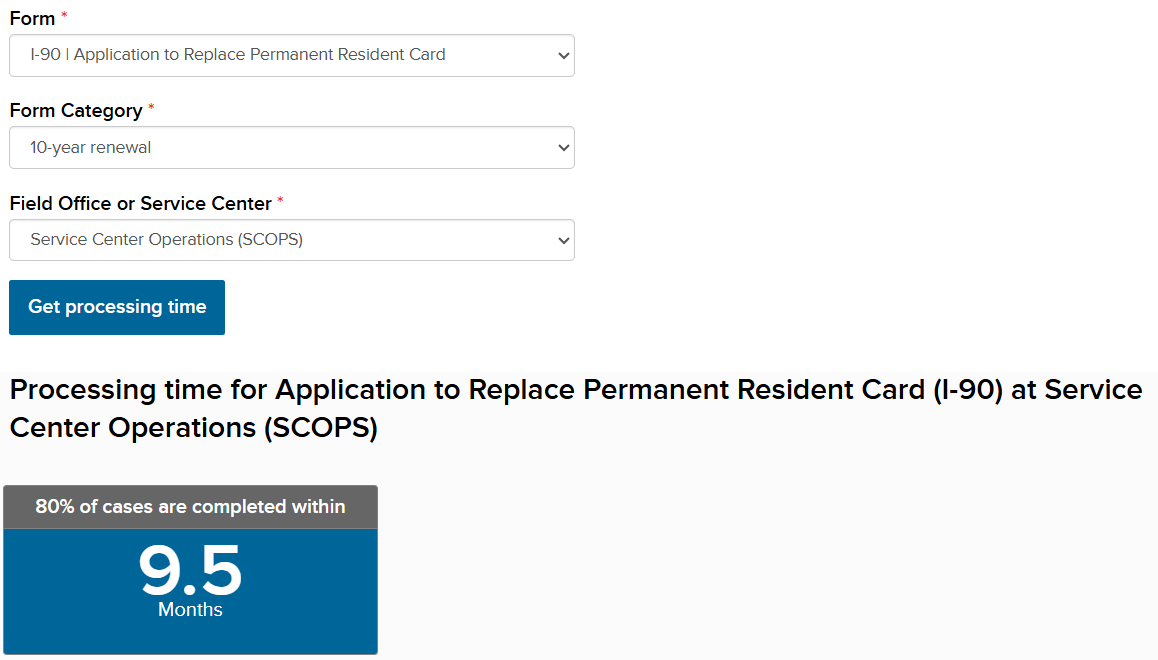Open the Form Category dropdown showing 10-year renewal
The width and height of the screenshot is (1158, 660).
(292, 148)
